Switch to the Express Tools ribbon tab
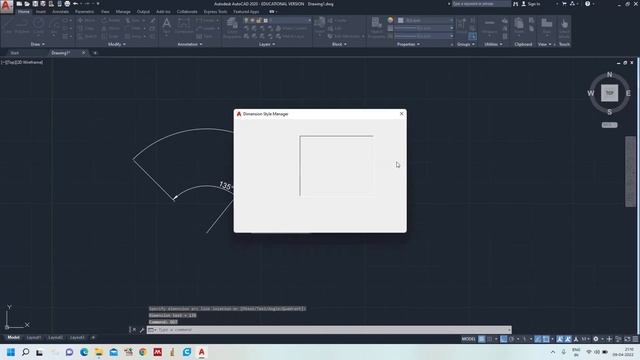 (x=216, y=11)
